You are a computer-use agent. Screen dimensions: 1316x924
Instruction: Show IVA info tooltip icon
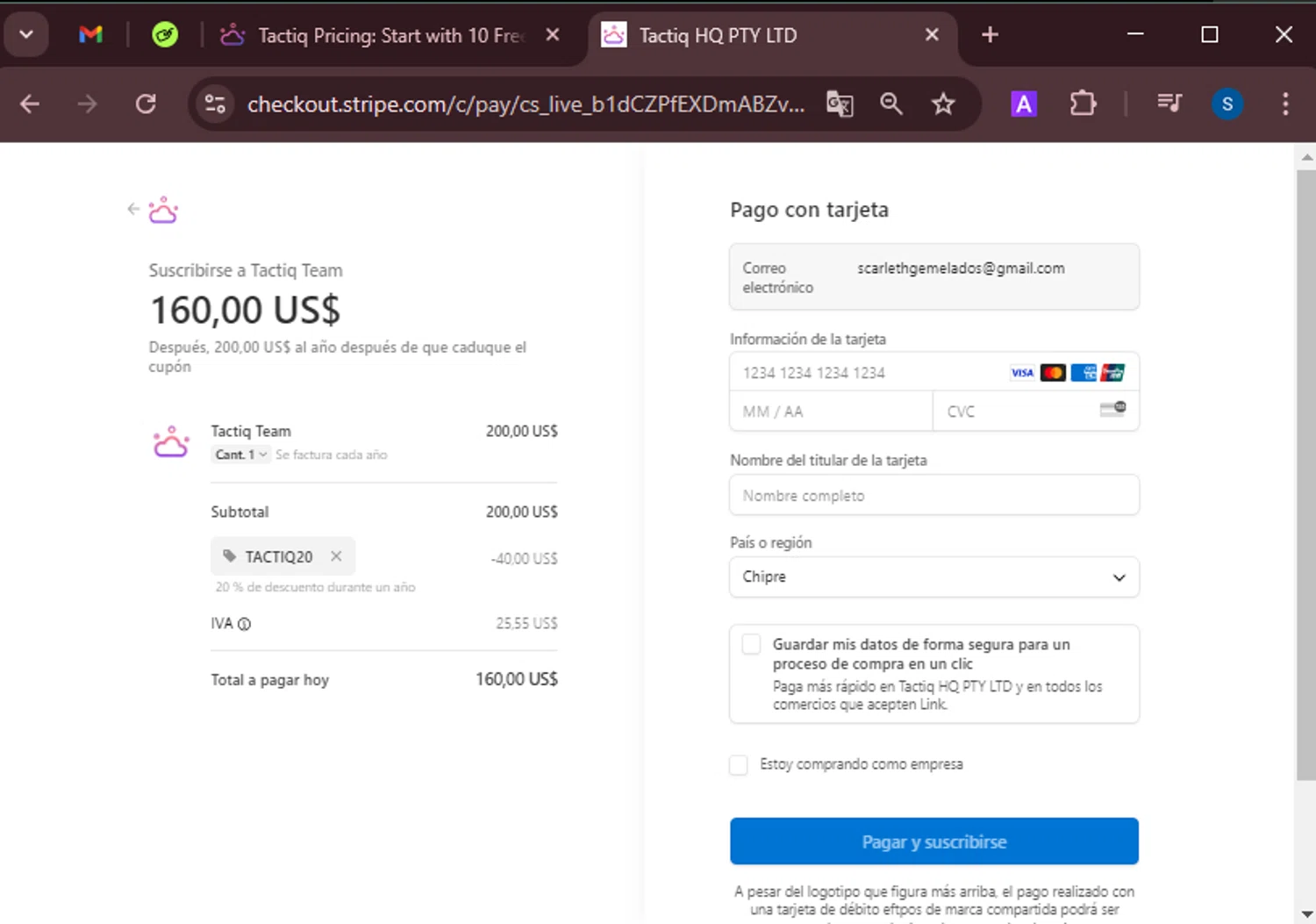[x=245, y=624]
